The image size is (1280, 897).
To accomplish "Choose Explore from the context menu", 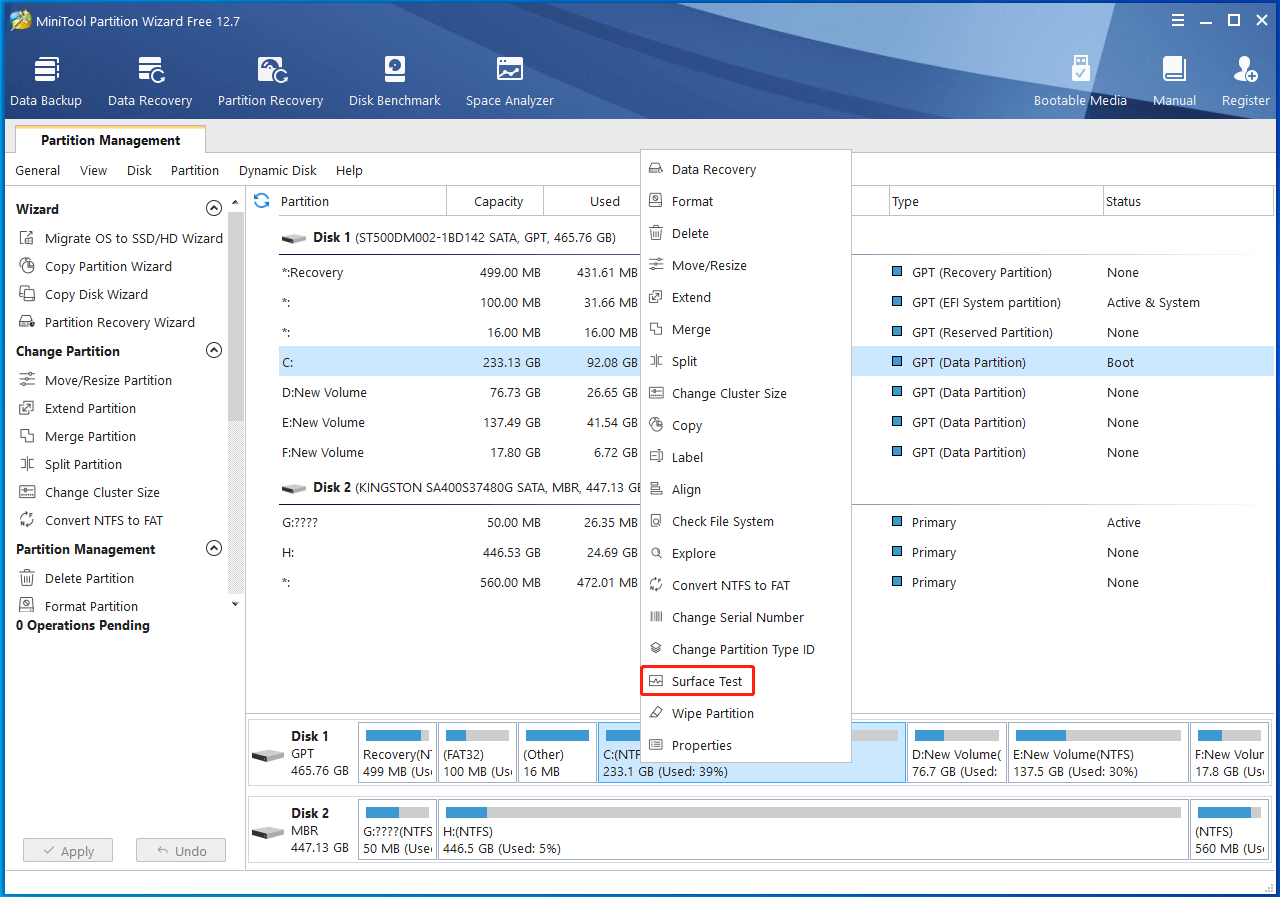I will coord(745,553).
